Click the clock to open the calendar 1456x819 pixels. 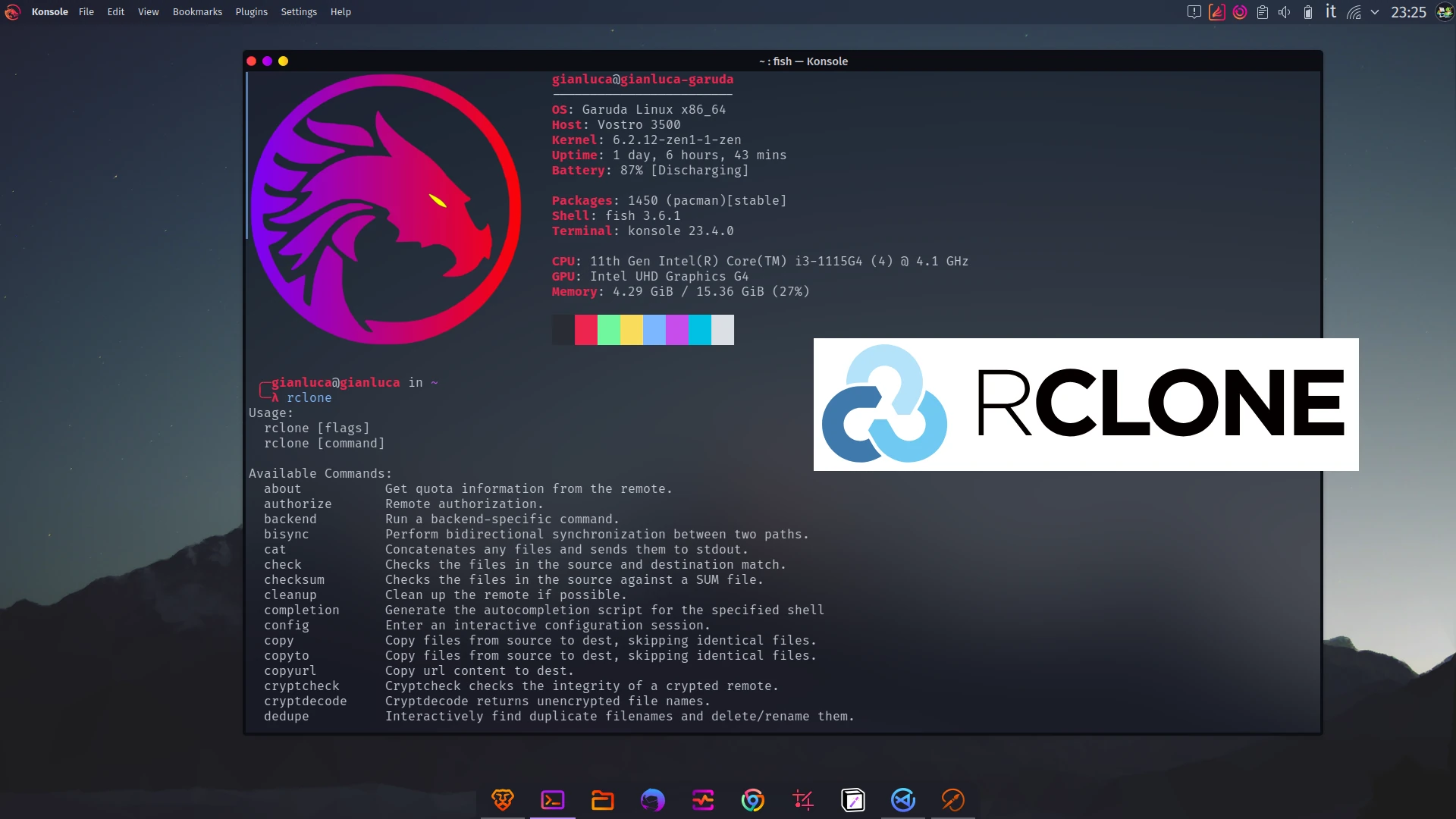point(1409,12)
